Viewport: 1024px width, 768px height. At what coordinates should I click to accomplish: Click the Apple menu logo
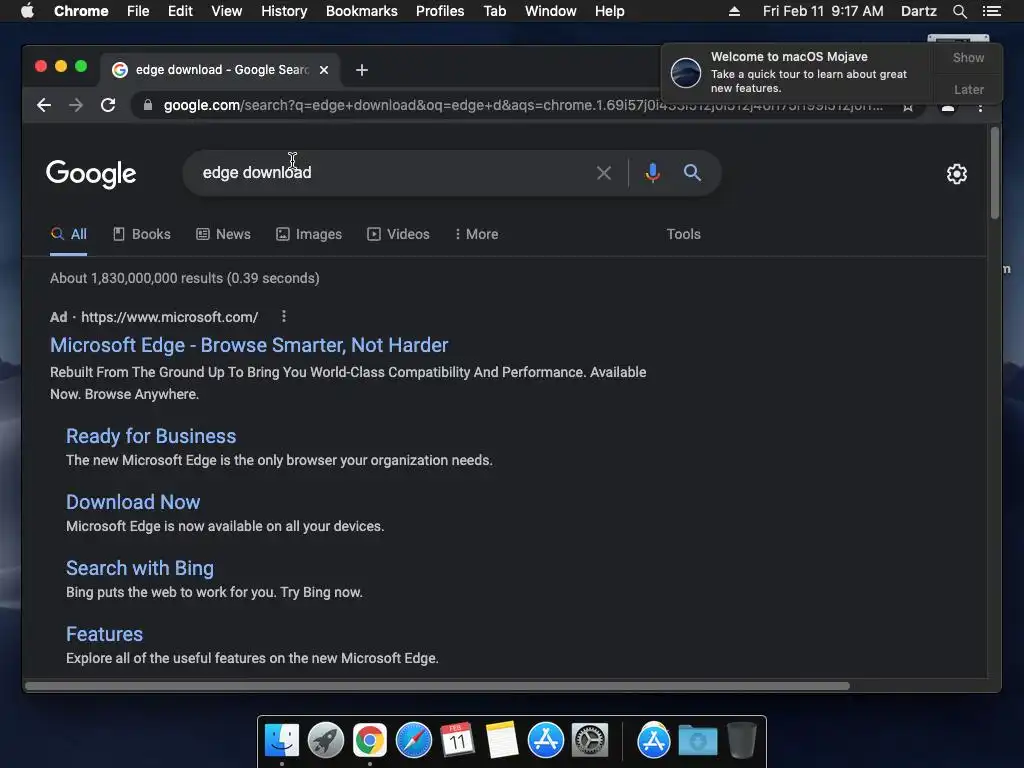[x=27, y=11]
